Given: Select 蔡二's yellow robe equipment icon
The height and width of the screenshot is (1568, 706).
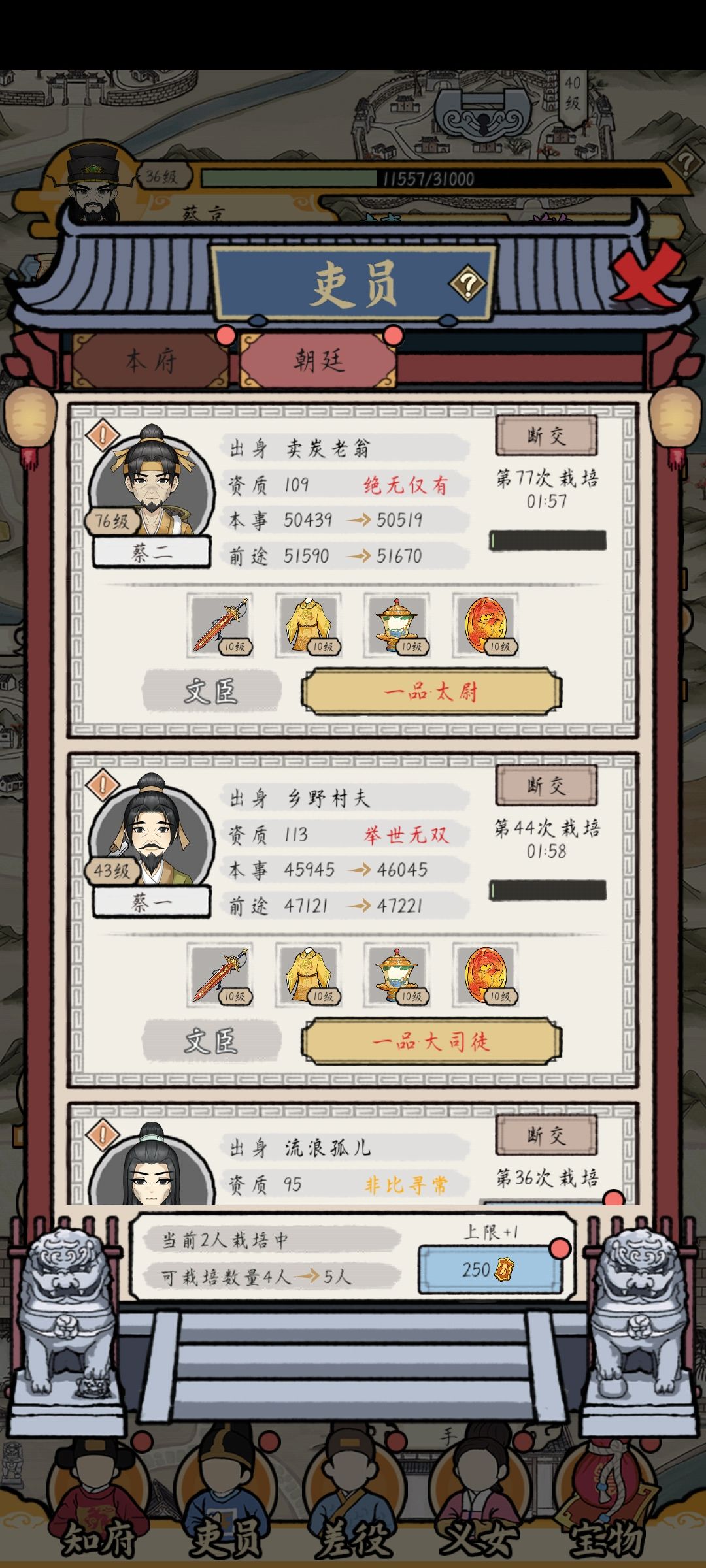Looking at the screenshot, I should [309, 625].
